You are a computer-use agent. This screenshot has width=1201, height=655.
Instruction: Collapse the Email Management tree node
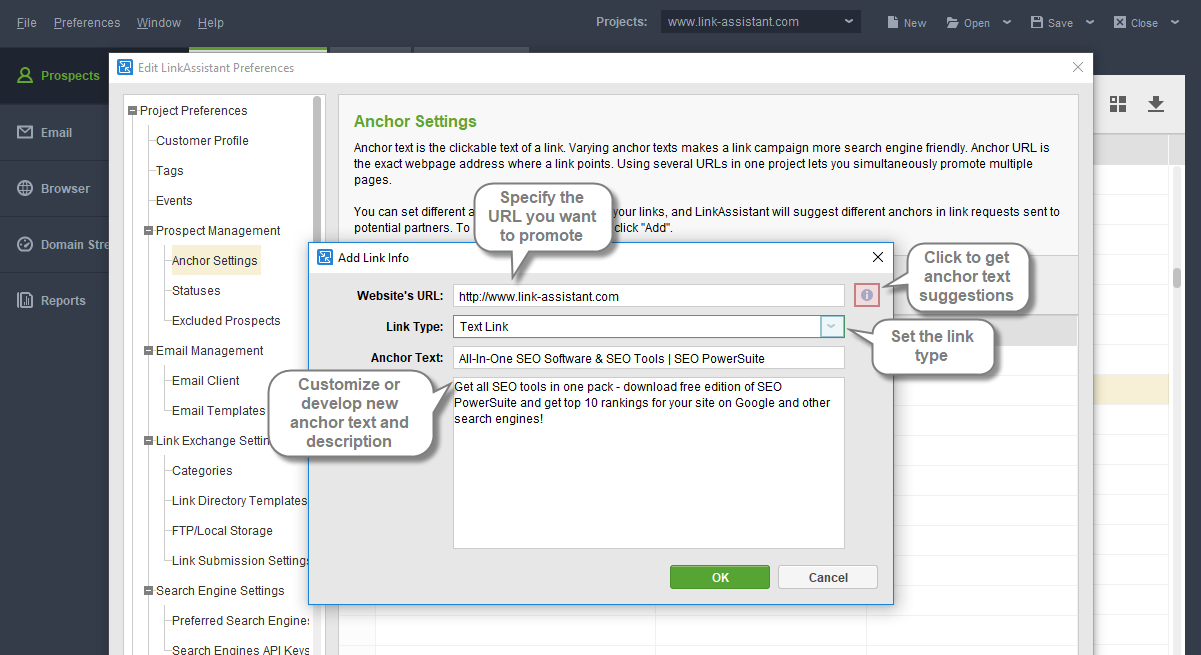pos(149,351)
